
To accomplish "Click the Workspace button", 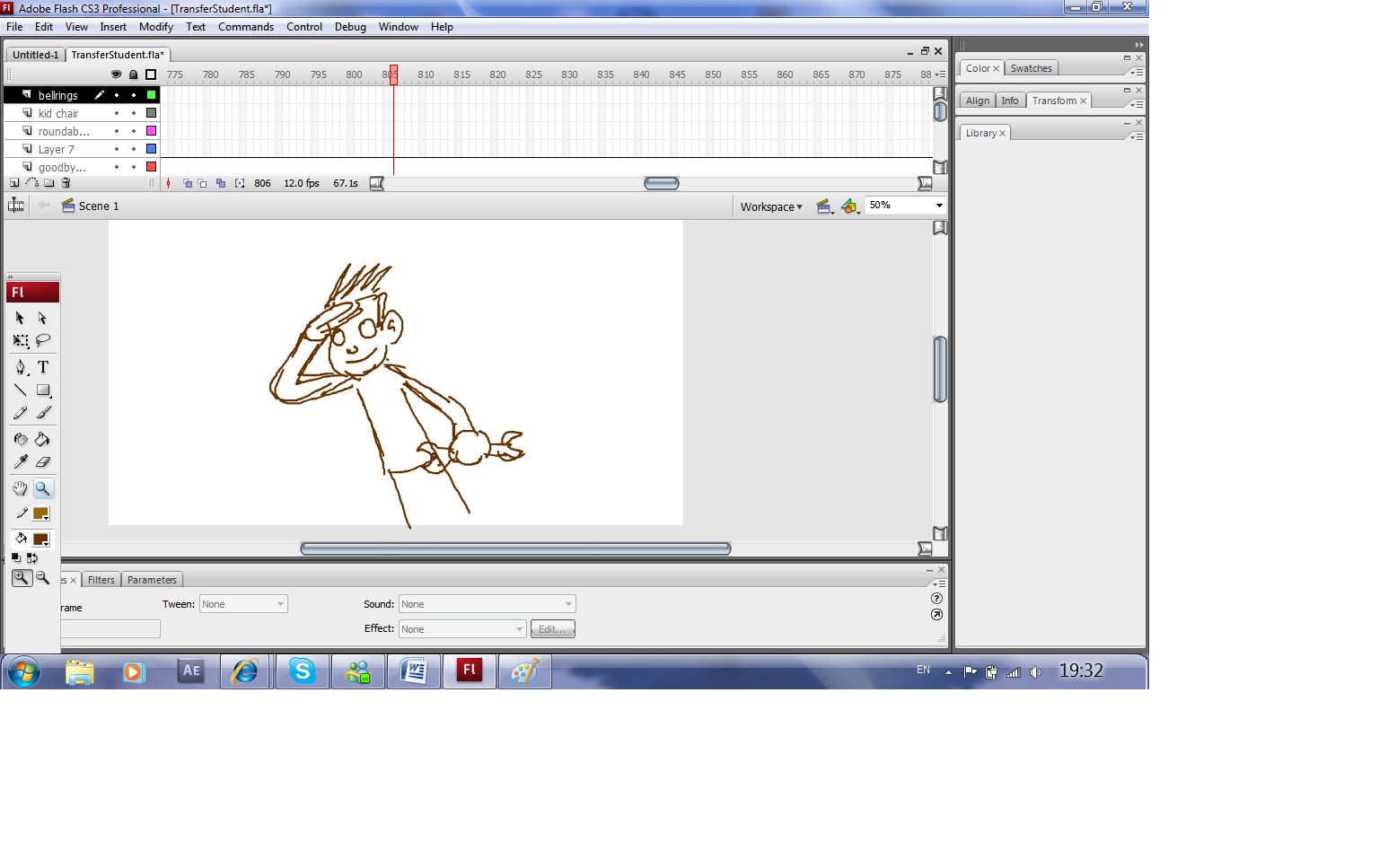I will coord(770,207).
